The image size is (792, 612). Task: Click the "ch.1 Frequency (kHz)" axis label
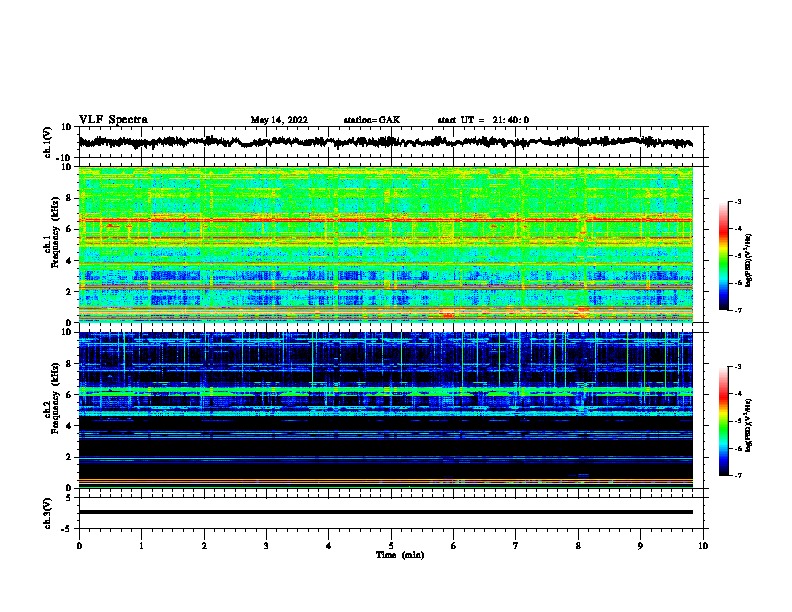tap(51, 231)
